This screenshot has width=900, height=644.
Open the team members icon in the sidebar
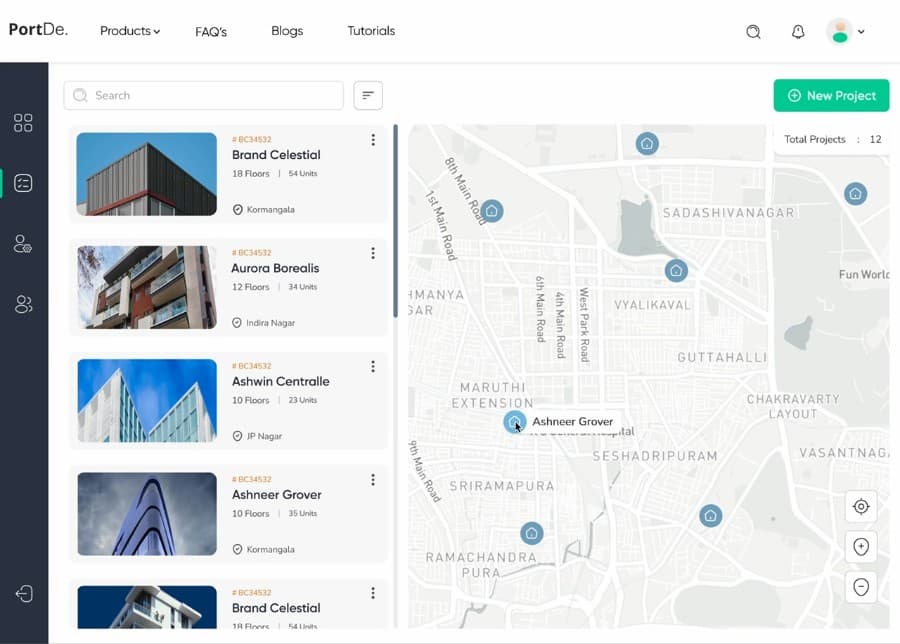(x=23, y=304)
